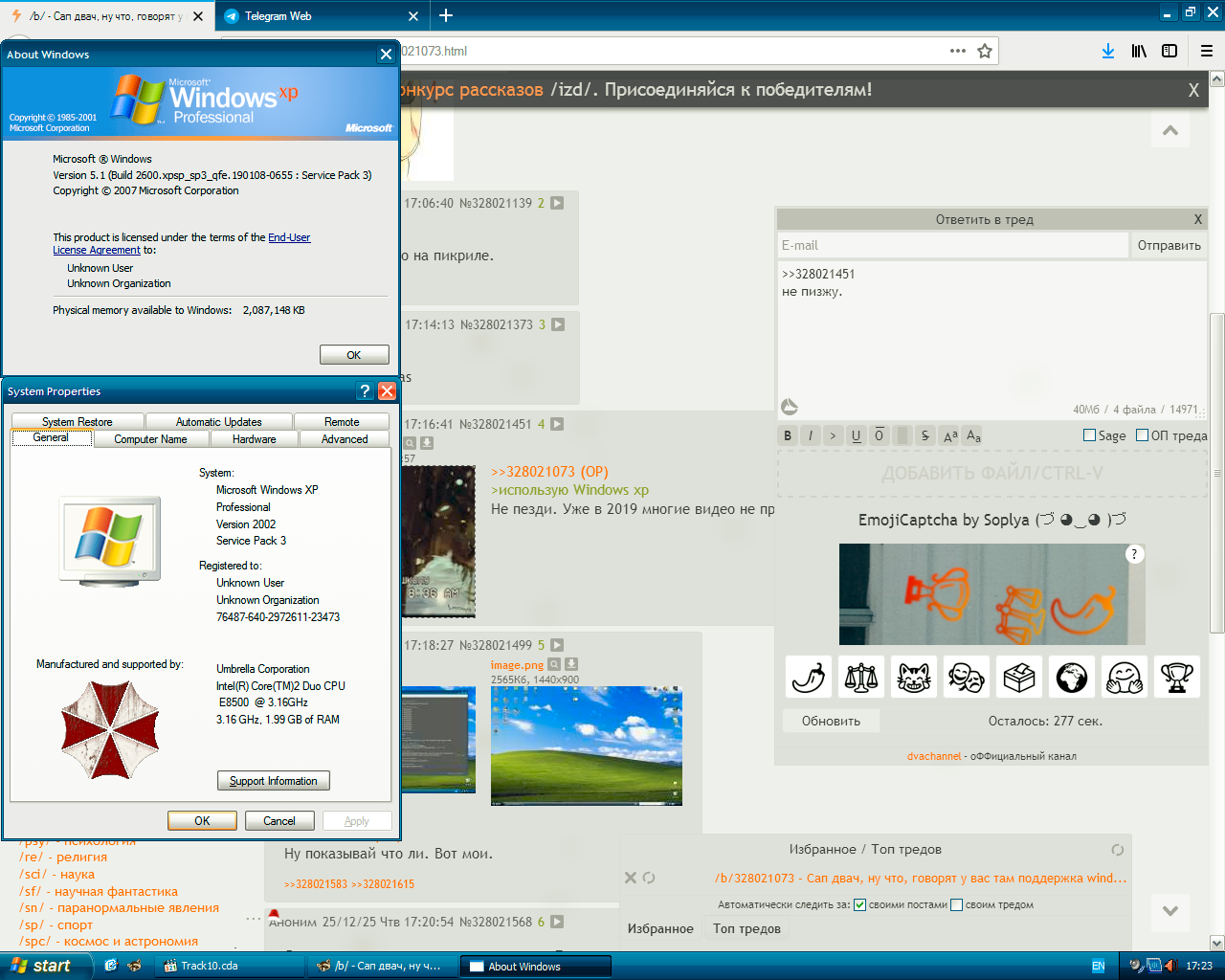The height and width of the screenshot is (980, 1225).
Task: Select the ballot box emoji captcha option
Action: point(1019,678)
